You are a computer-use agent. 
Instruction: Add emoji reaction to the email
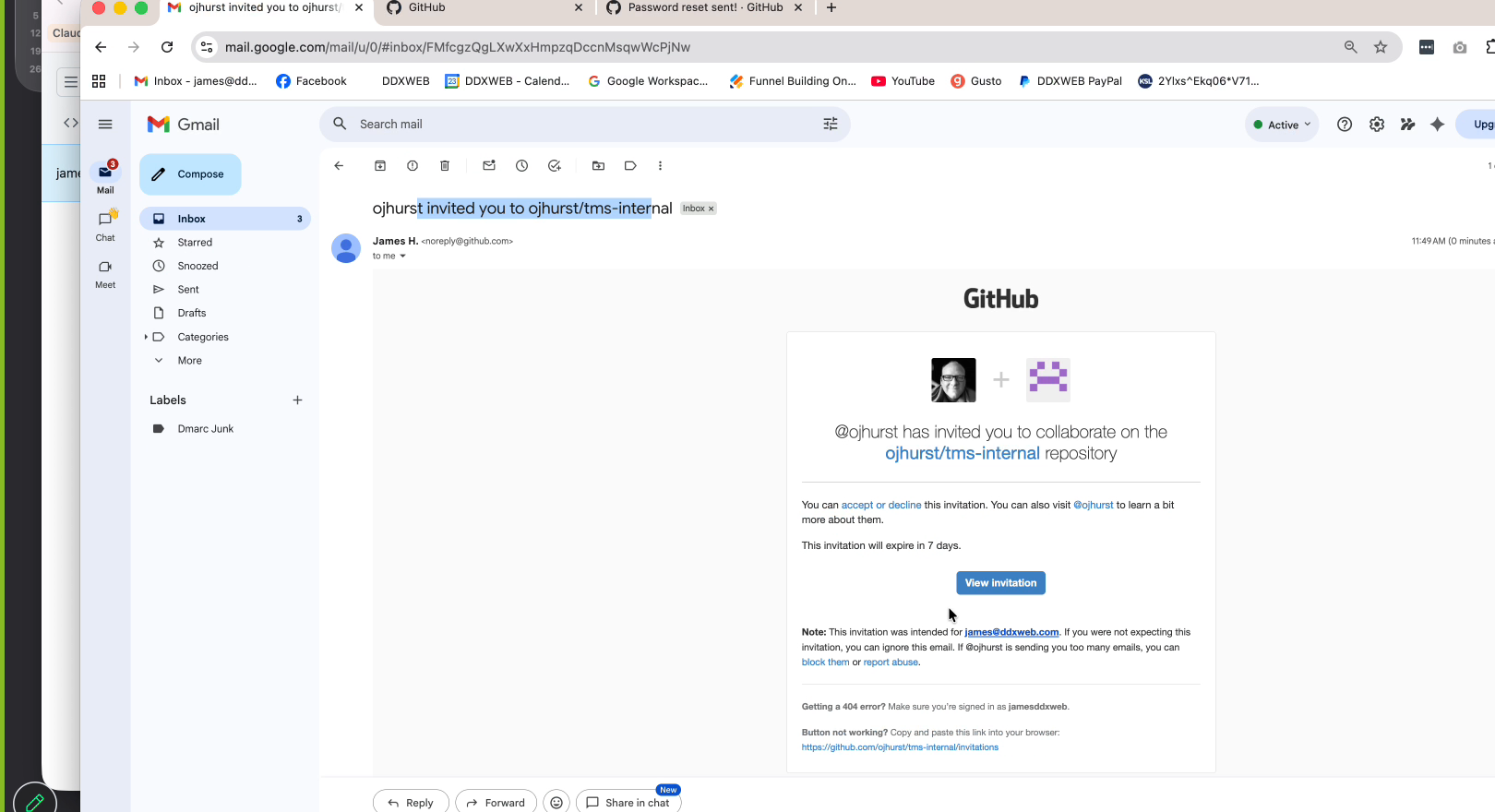[556, 803]
